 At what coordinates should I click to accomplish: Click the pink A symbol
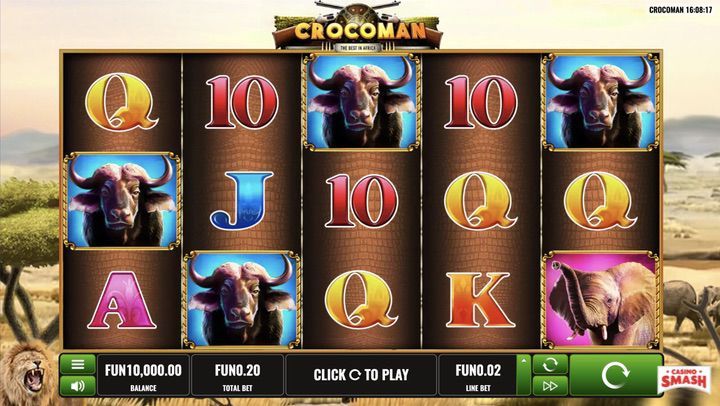[x=122, y=300]
